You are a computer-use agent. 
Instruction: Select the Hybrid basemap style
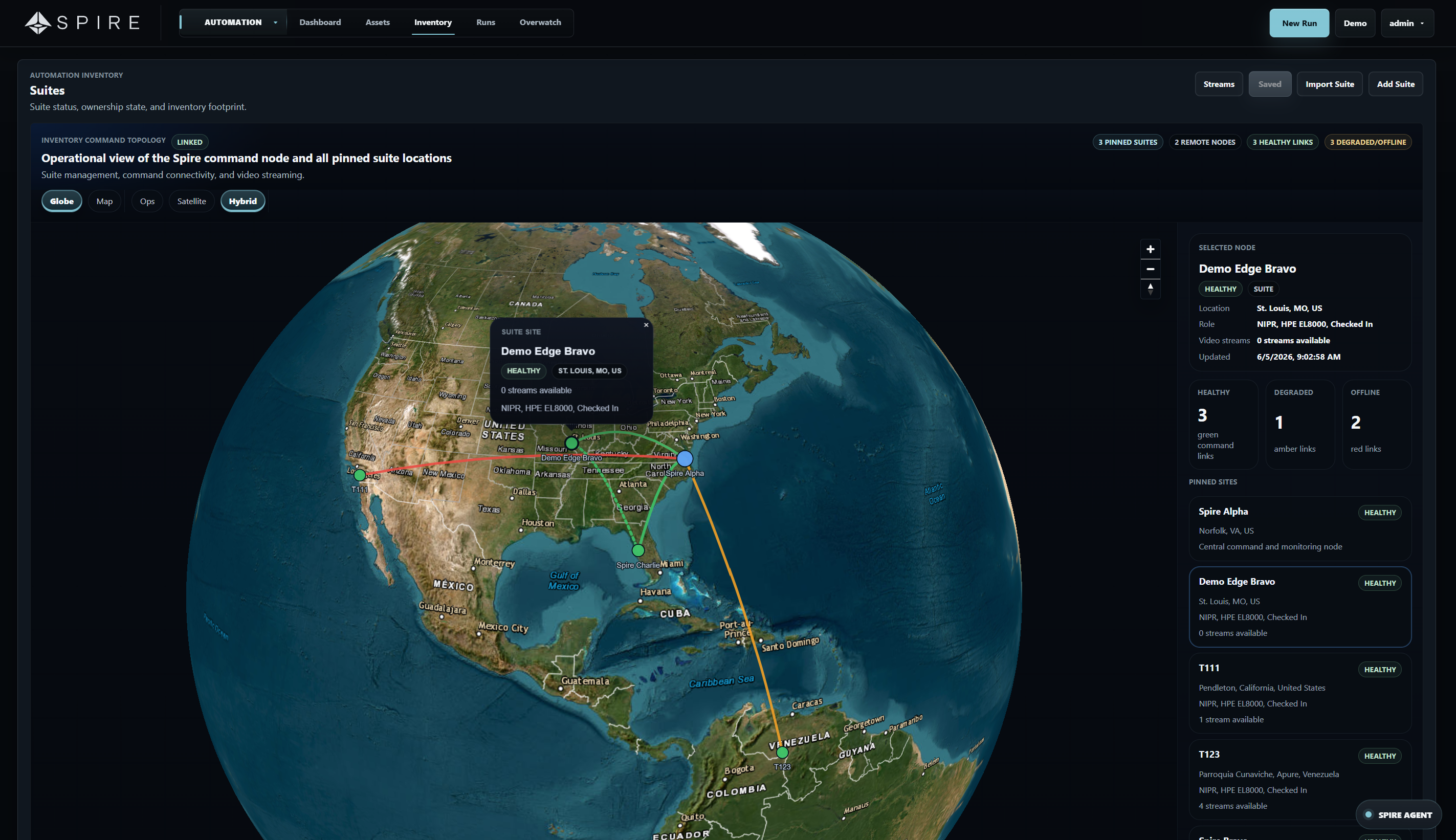(x=242, y=202)
